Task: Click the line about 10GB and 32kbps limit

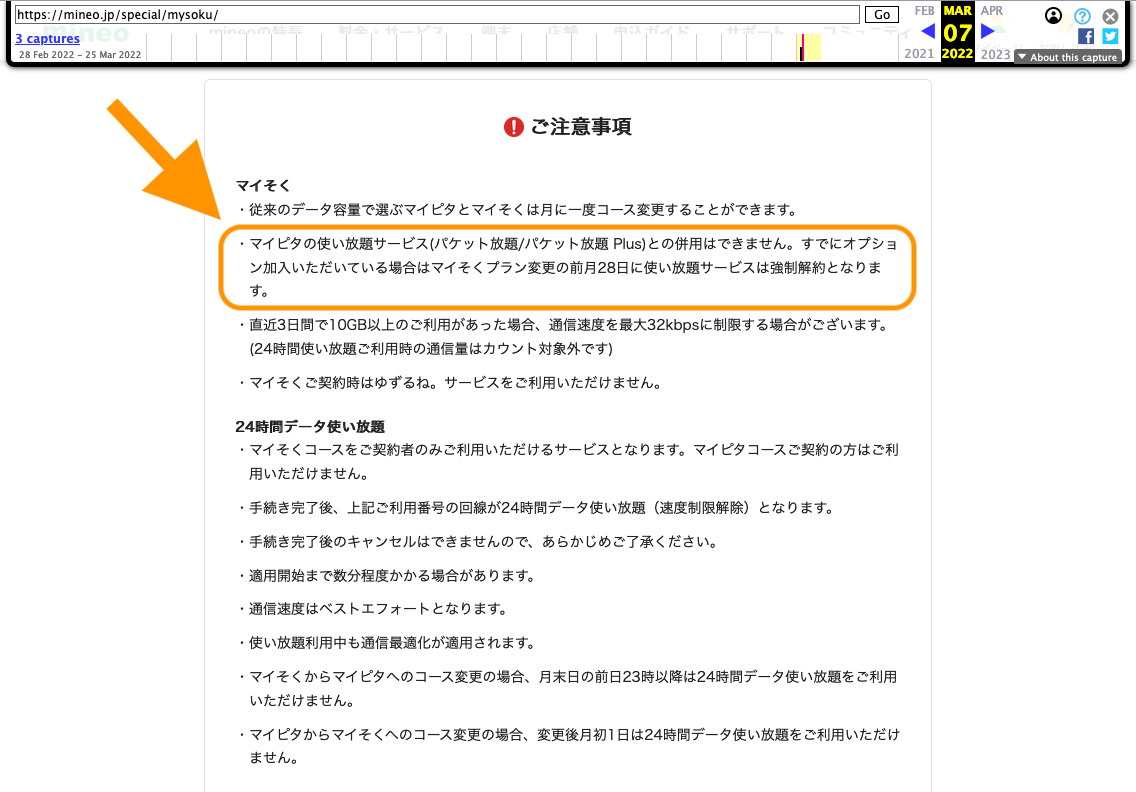Action: (566, 336)
